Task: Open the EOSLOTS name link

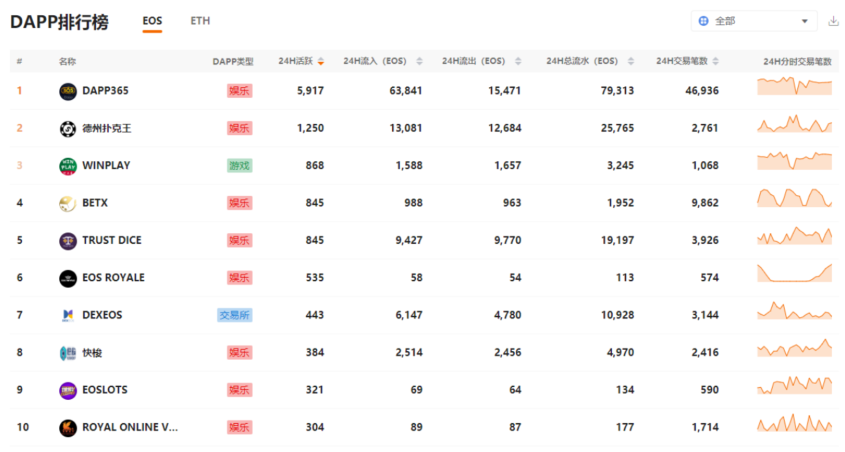Action: point(105,390)
